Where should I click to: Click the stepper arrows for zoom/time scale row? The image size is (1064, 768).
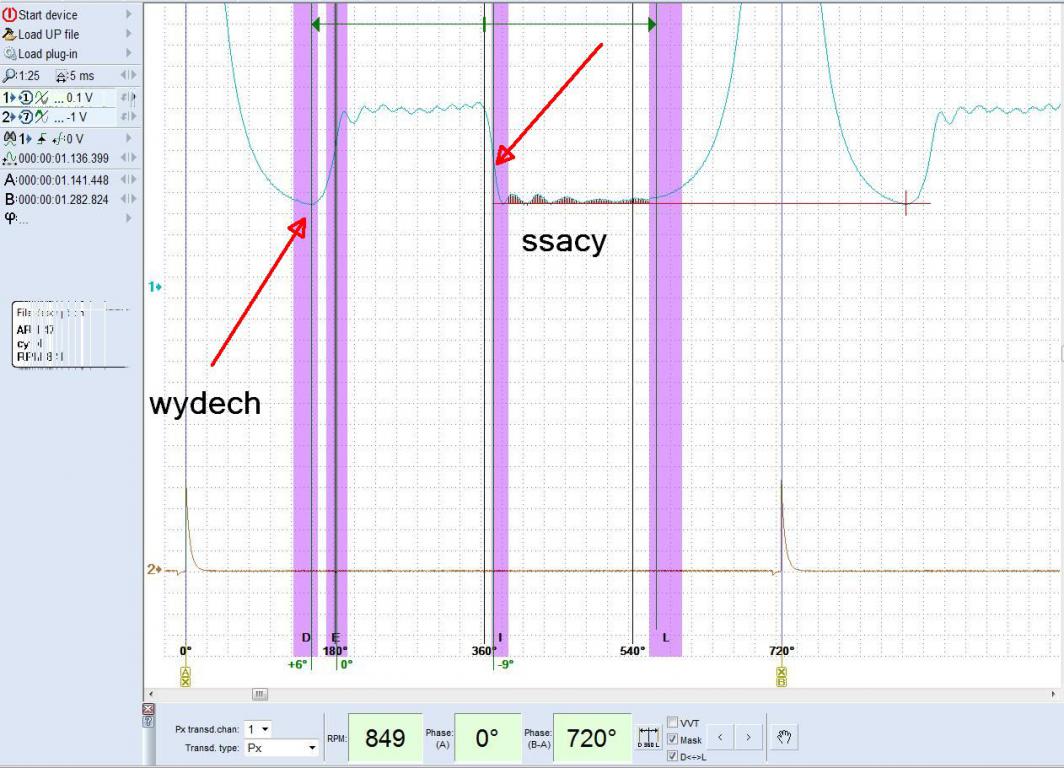(x=128, y=75)
